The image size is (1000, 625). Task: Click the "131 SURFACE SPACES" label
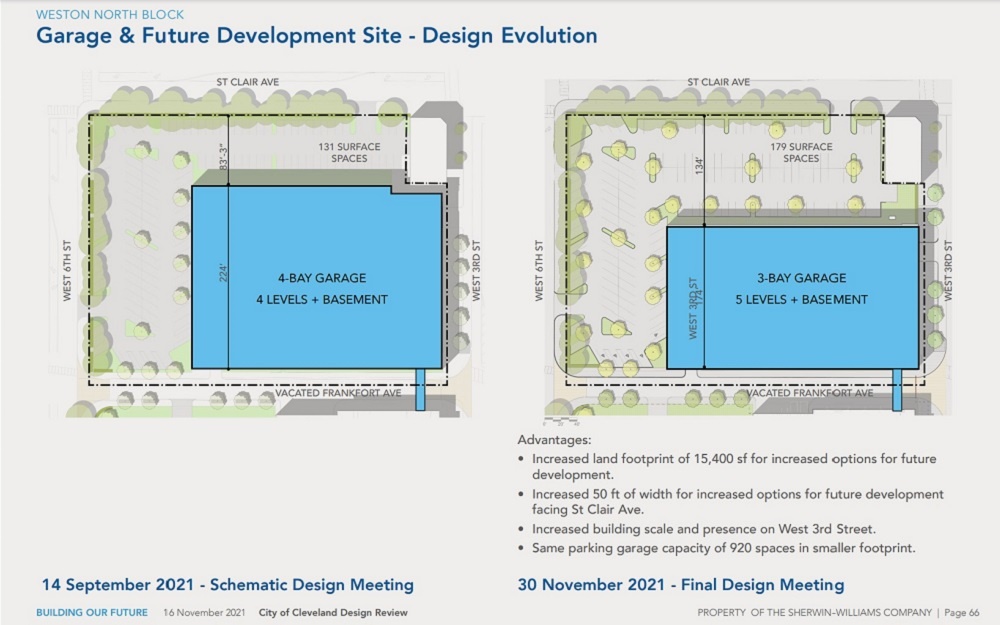click(x=349, y=152)
